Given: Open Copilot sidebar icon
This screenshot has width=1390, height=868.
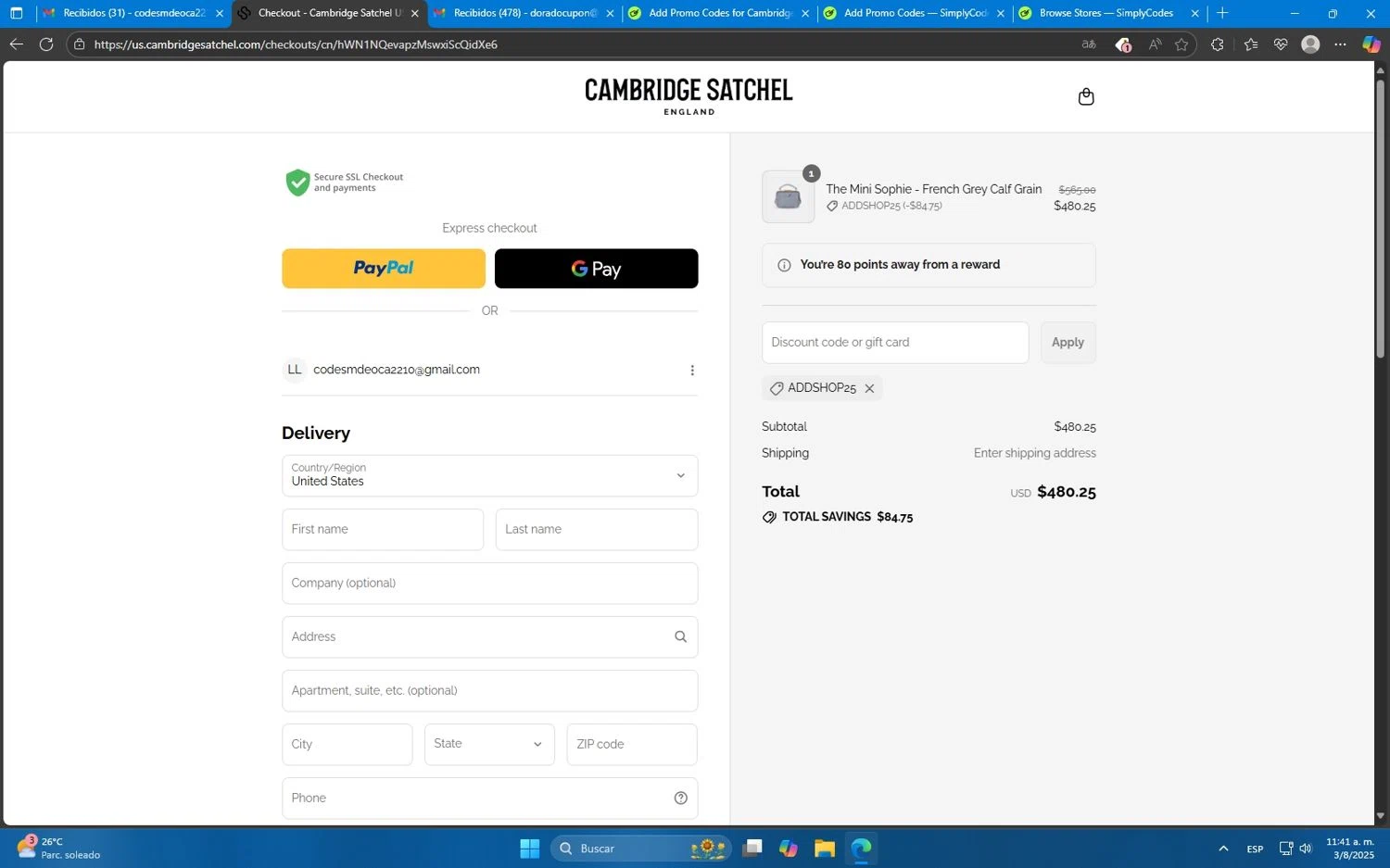Looking at the screenshot, I should coord(1371,44).
